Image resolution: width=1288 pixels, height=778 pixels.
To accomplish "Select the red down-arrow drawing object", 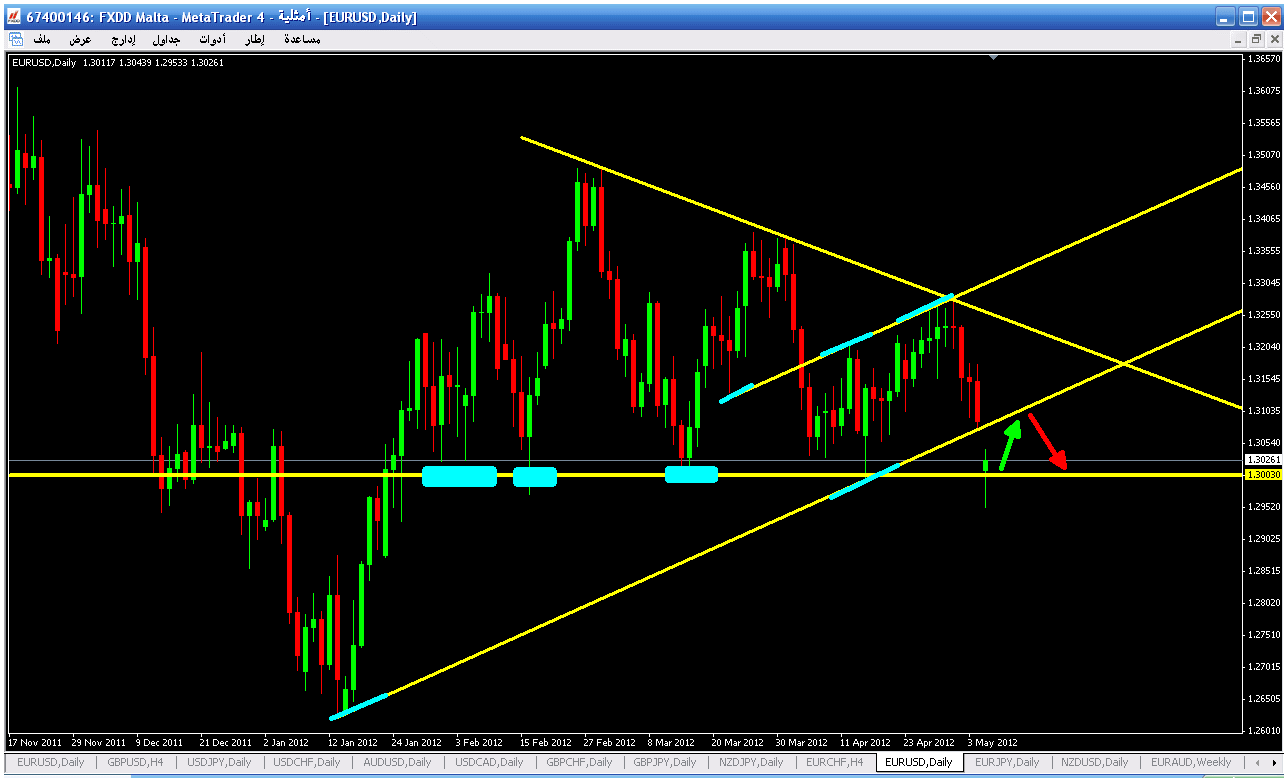I will (x=1047, y=441).
